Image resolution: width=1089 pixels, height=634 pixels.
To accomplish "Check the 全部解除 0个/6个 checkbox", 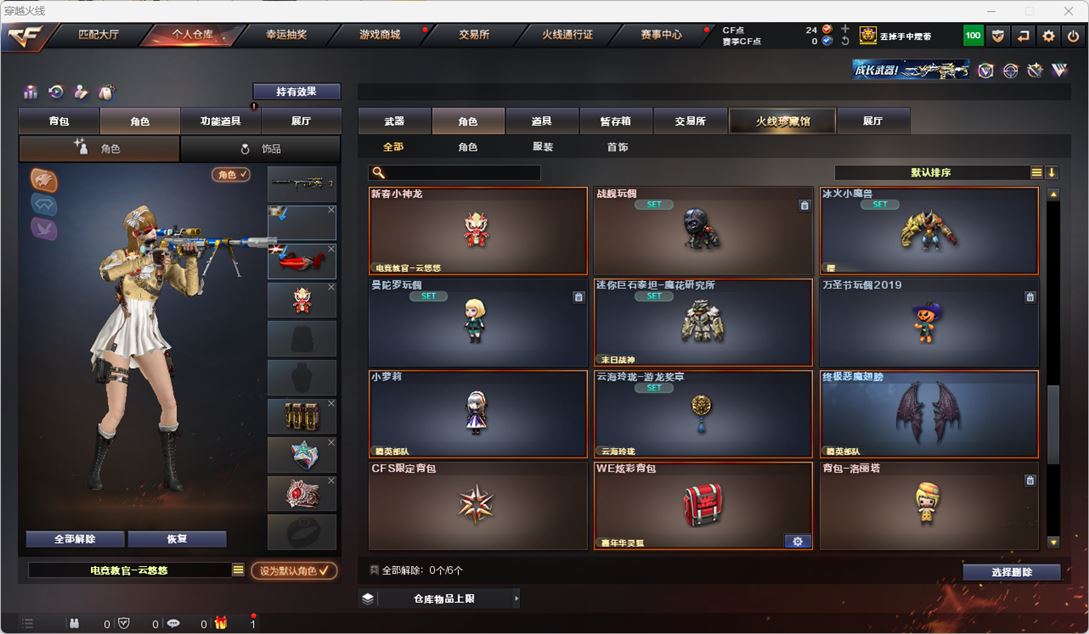I will [374, 570].
